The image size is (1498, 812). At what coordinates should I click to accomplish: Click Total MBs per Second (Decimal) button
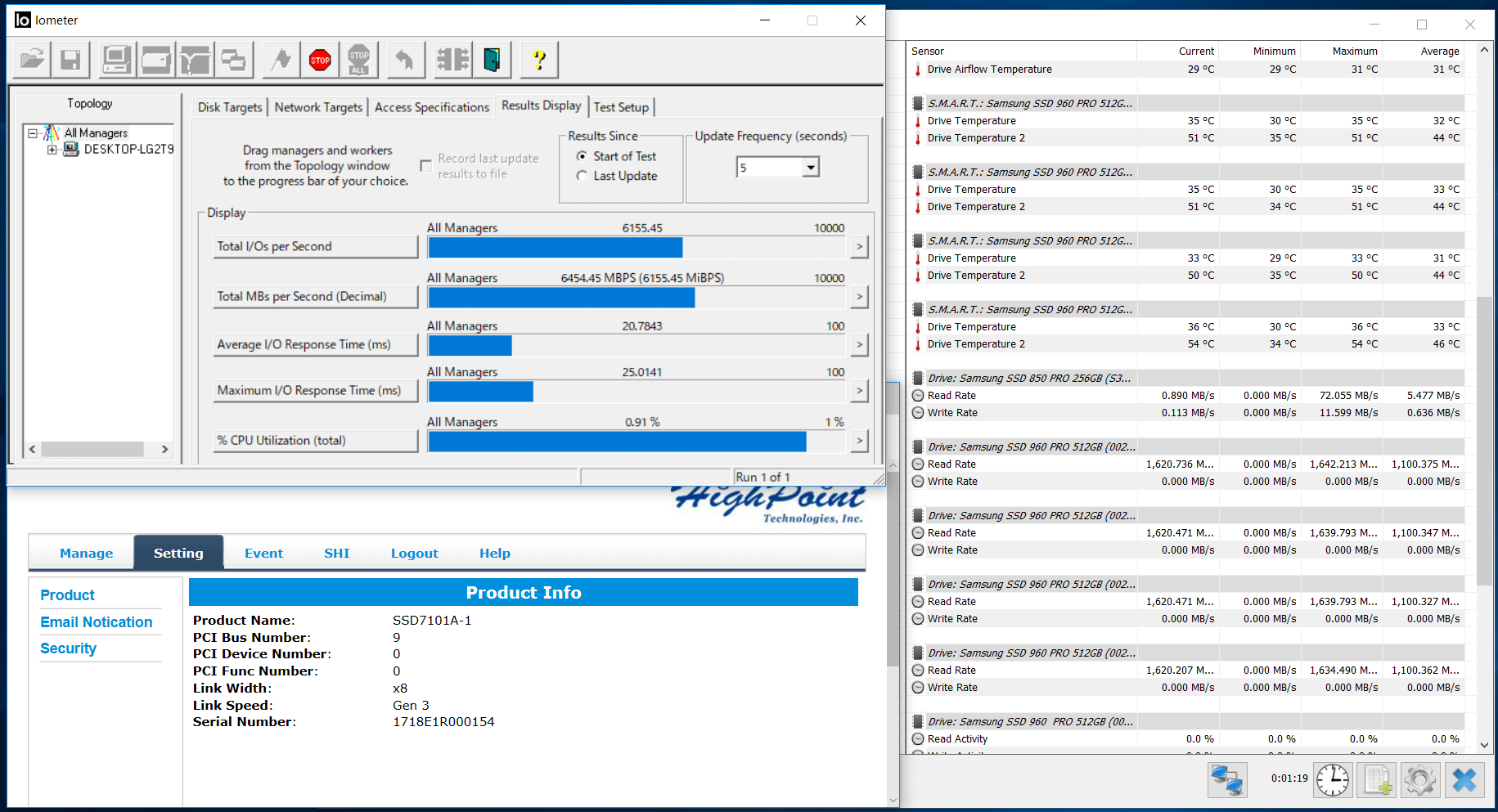pyautogui.click(x=316, y=296)
